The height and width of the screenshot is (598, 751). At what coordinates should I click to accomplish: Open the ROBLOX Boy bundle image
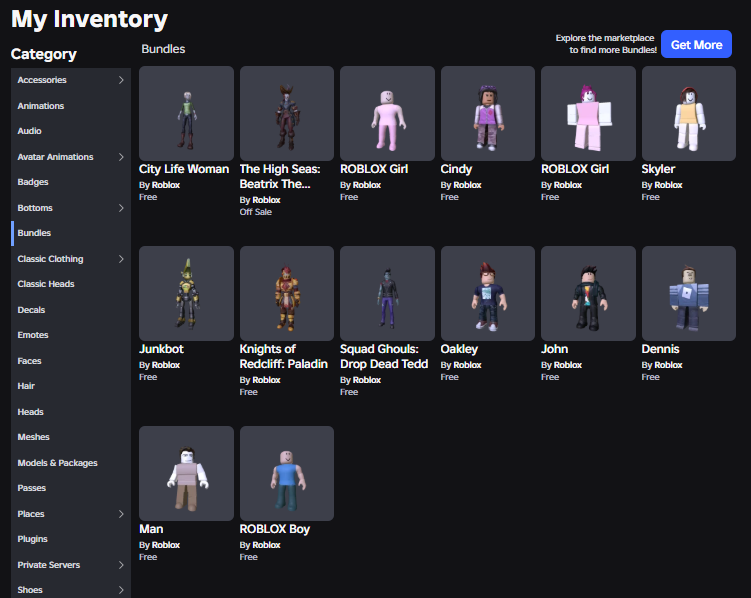click(287, 474)
